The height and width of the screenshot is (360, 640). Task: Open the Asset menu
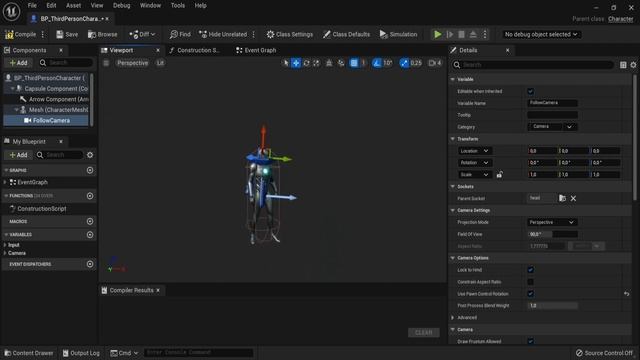pos(73,6)
